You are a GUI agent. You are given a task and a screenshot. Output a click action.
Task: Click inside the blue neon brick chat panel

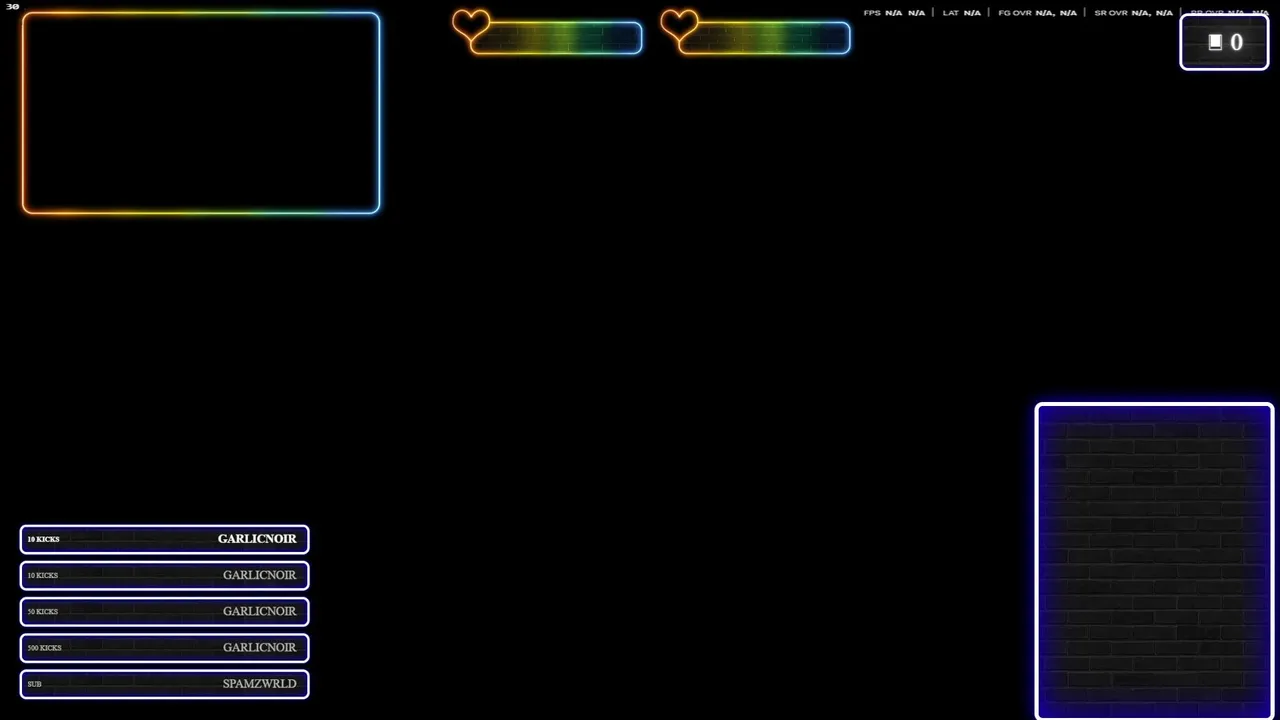1154,560
